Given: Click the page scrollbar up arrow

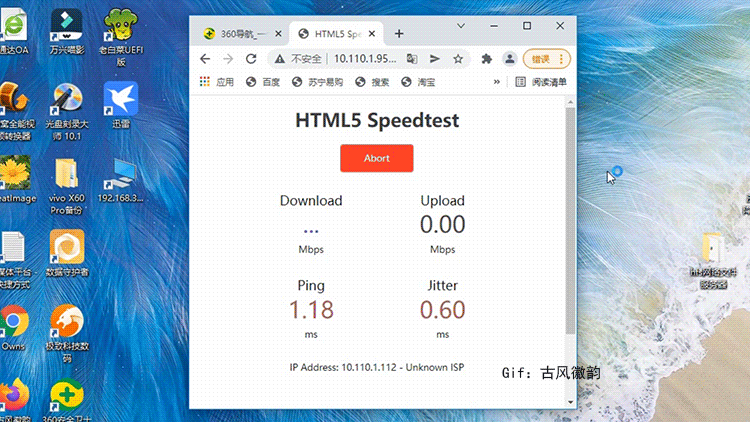Looking at the screenshot, I should click(570, 102).
